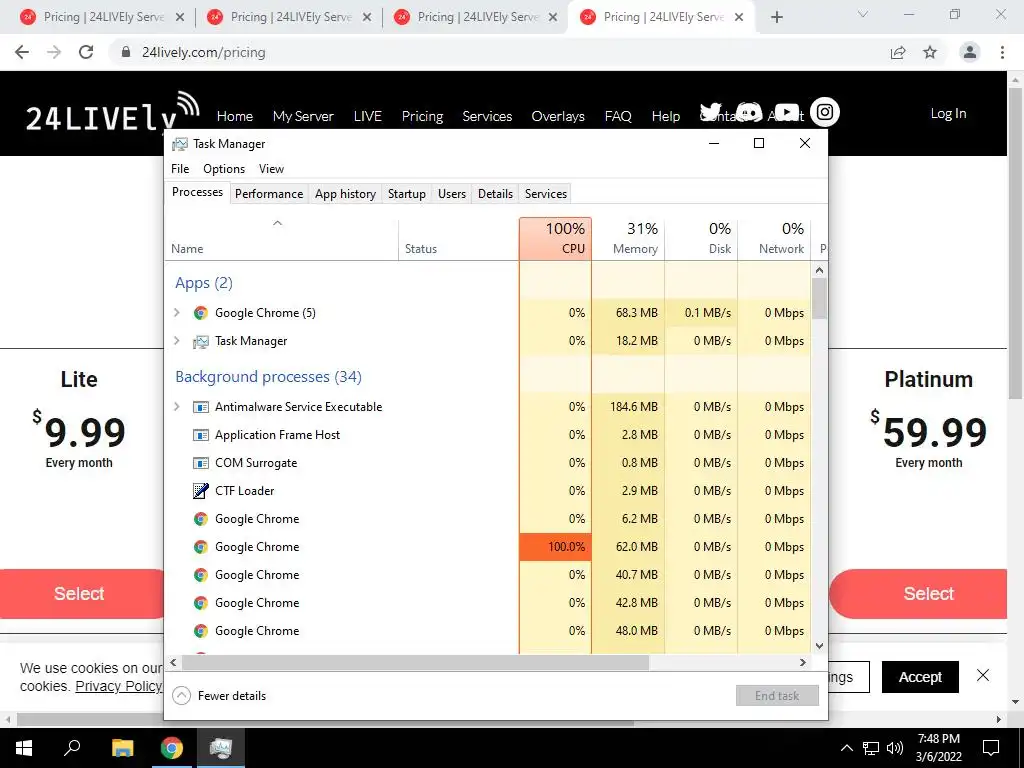The height and width of the screenshot is (768, 1024).
Task: Switch to the App history tab
Action: [345, 193]
